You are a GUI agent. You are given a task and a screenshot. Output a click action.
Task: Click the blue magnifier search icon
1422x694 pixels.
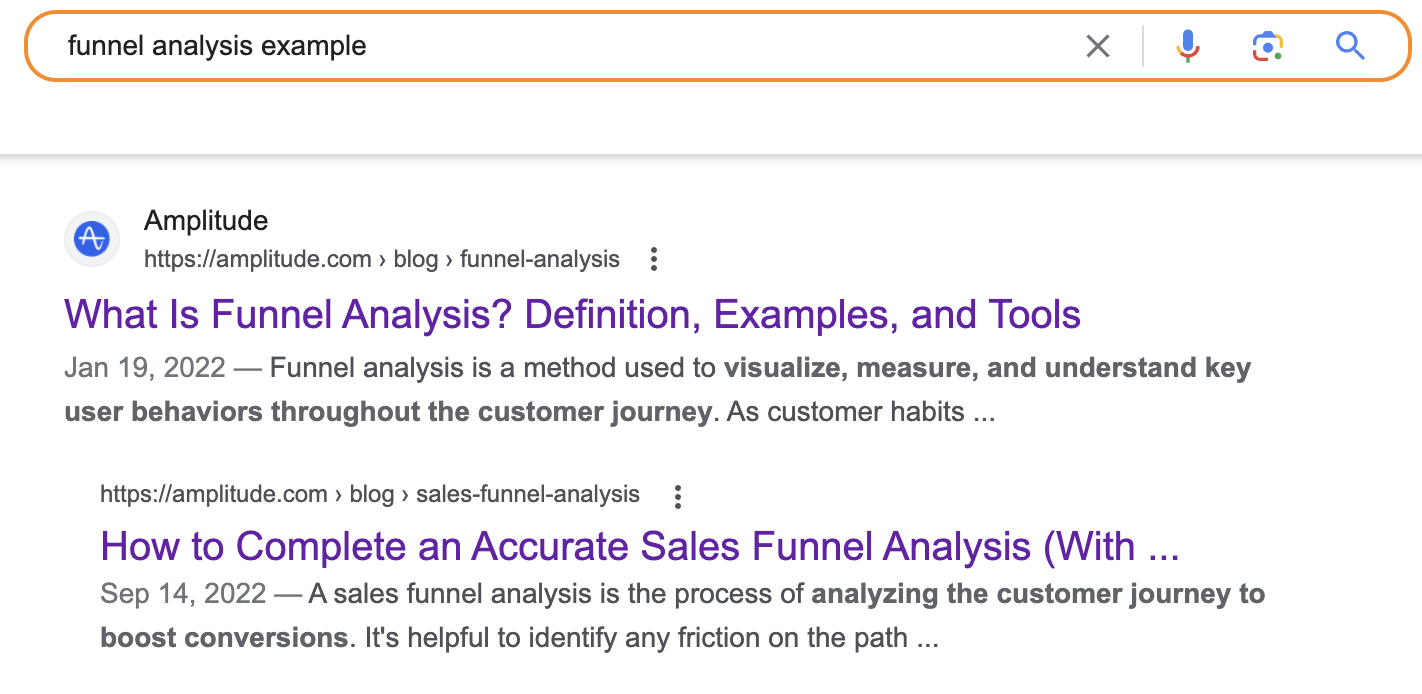pyautogui.click(x=1350, y=46)
